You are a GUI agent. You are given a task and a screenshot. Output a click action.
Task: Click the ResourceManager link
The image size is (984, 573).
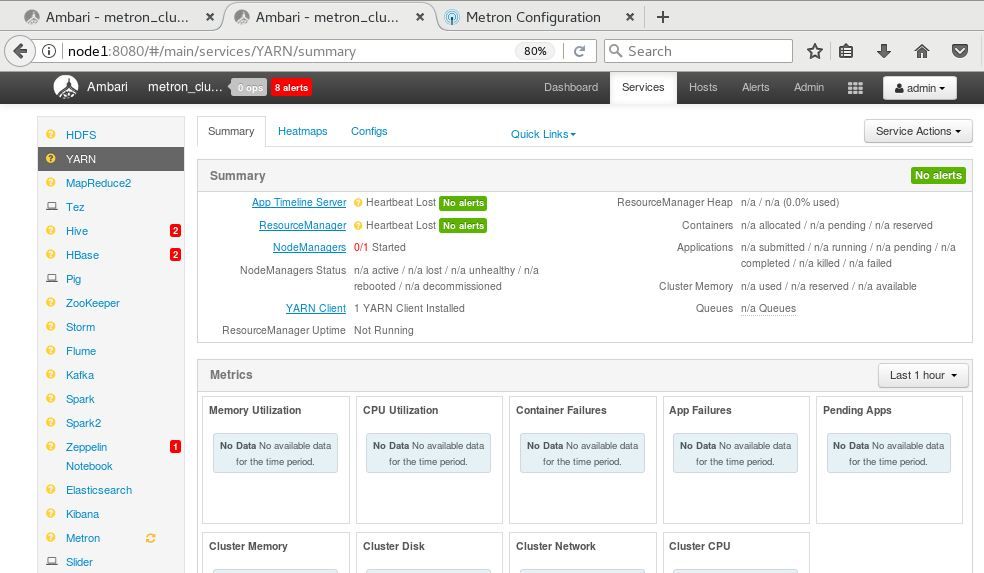tap(302, 225)
